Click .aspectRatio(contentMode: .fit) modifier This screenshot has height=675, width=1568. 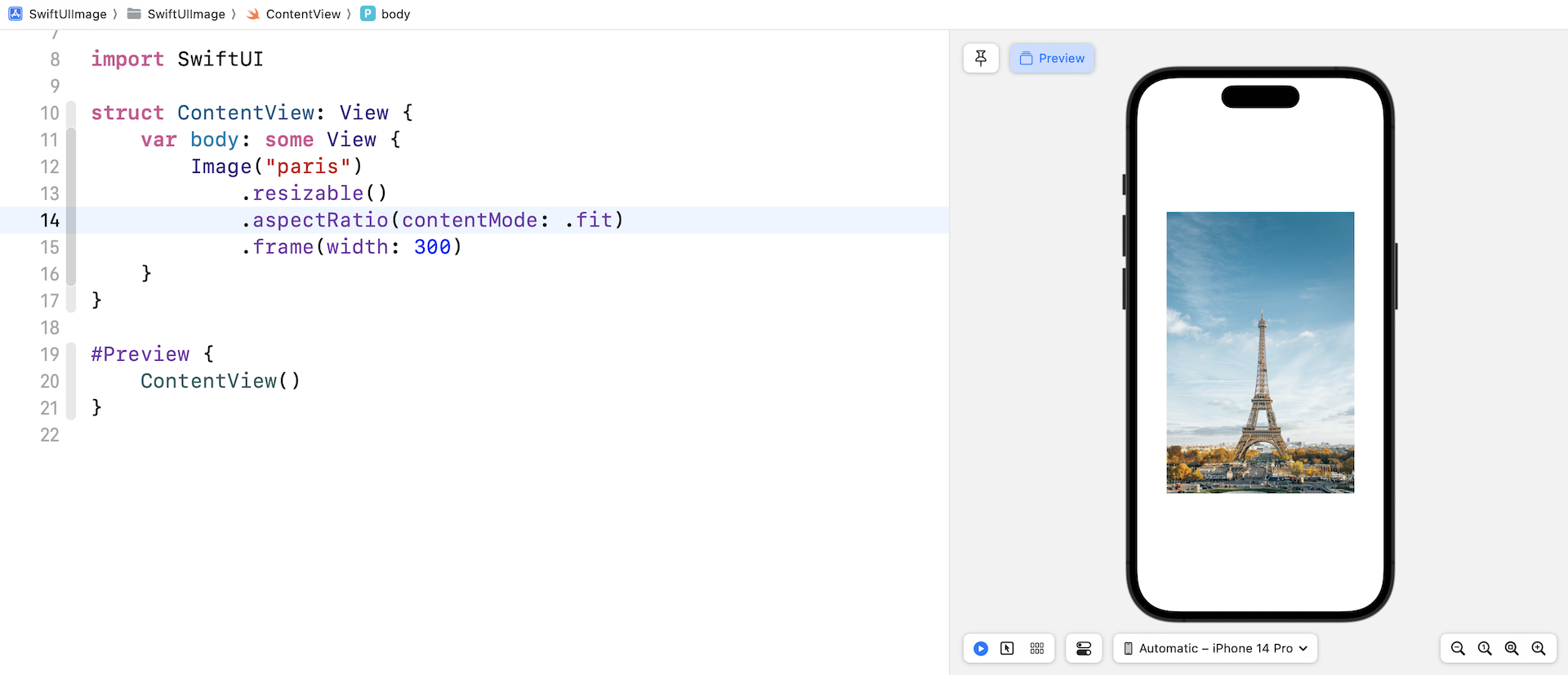click(x=433, y=220)
